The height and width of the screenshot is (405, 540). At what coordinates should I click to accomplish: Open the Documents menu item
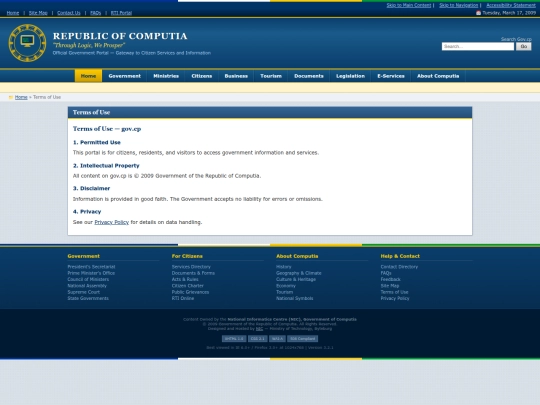pyautogui.click(x=309, y=76)
